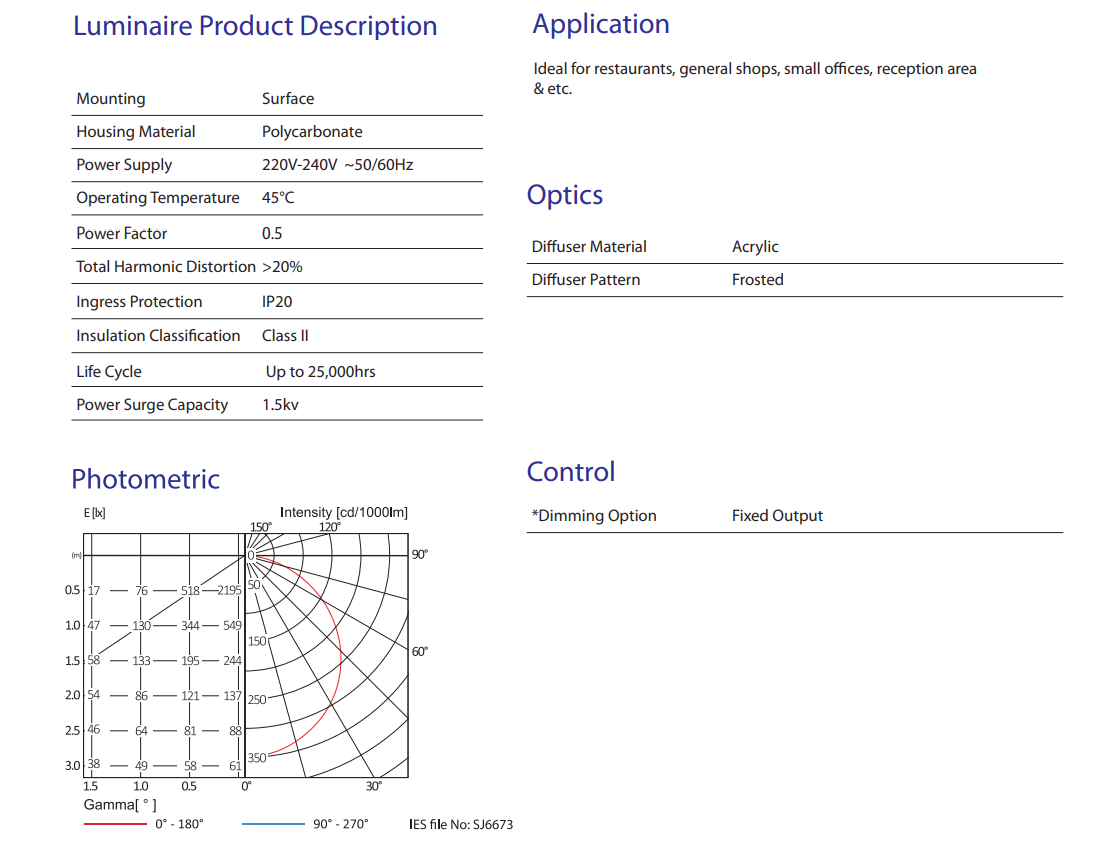Select the Total Harmonic Distortion label

[166, 267]
